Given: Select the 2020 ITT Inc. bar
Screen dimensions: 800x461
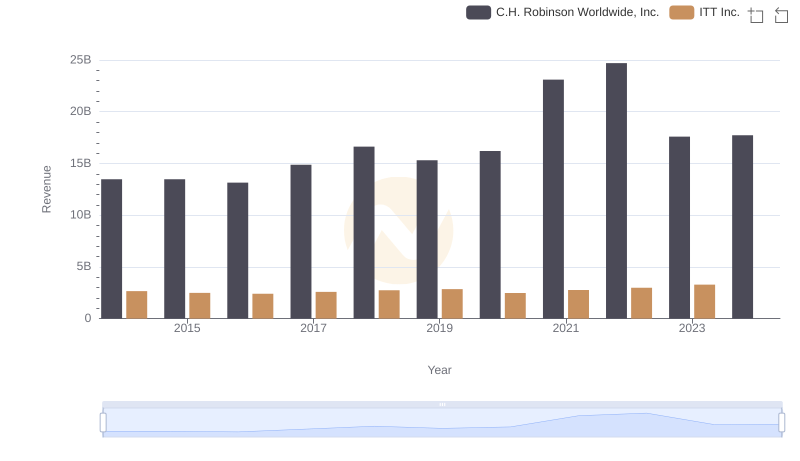Looking at the screenshot, I should pos(515,305).
